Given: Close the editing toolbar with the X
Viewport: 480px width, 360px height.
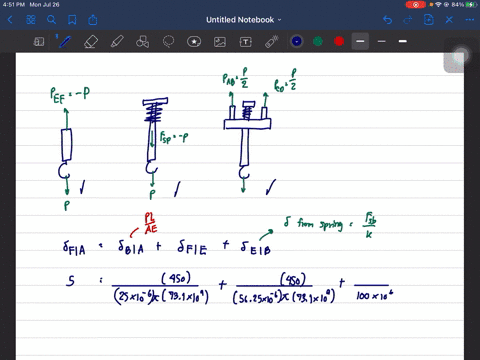Looking at the screenshot, I should pos(449,20).
